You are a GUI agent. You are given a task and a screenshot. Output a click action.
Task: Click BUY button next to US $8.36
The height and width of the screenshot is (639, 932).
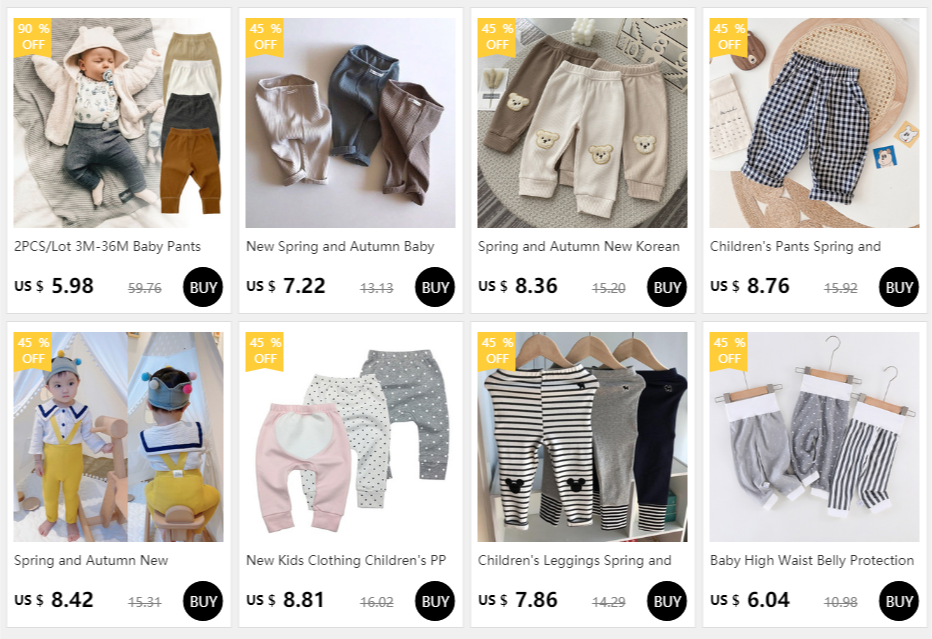coord(666,287)
